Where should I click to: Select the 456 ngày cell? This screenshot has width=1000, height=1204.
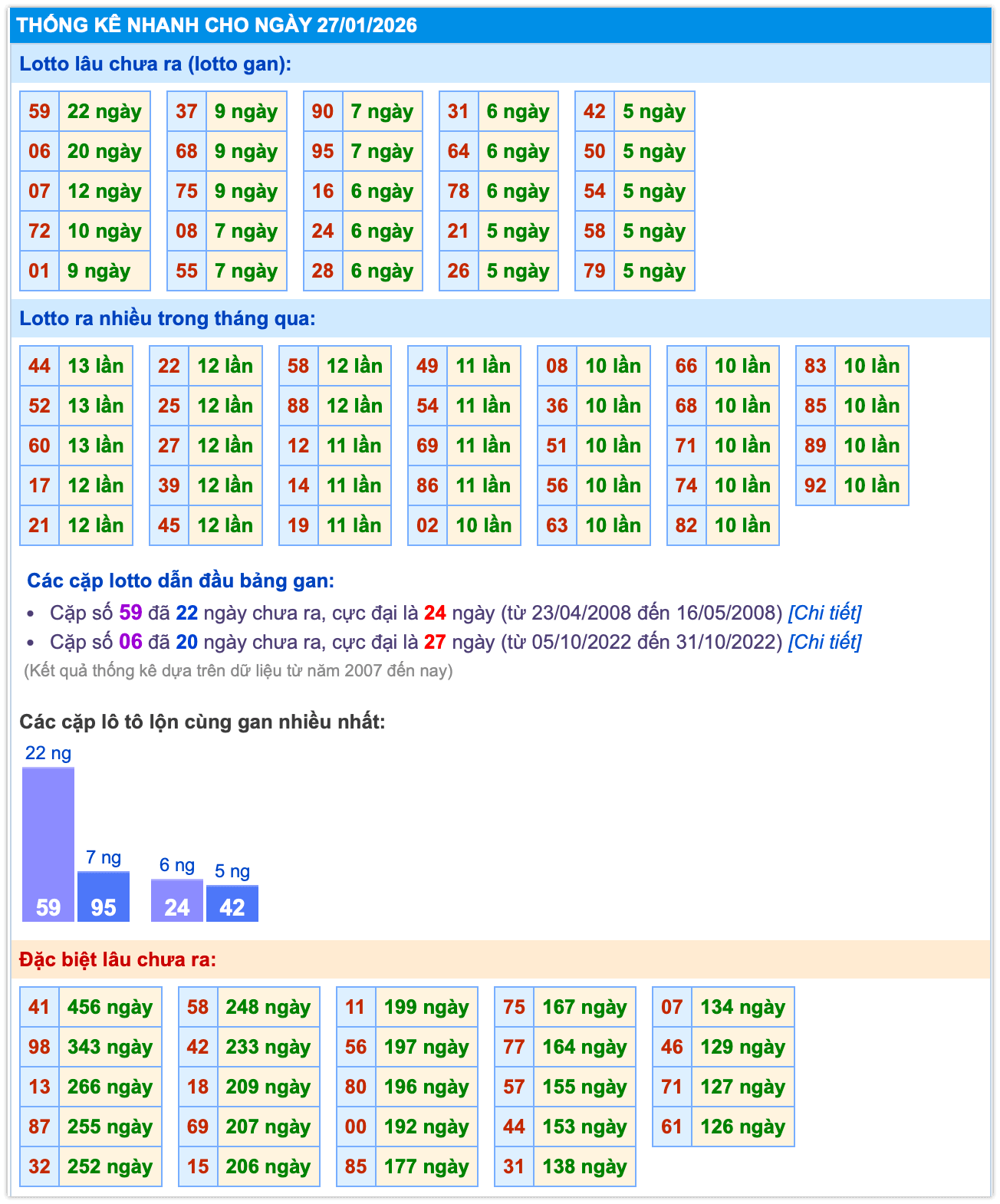point(110,1007)
